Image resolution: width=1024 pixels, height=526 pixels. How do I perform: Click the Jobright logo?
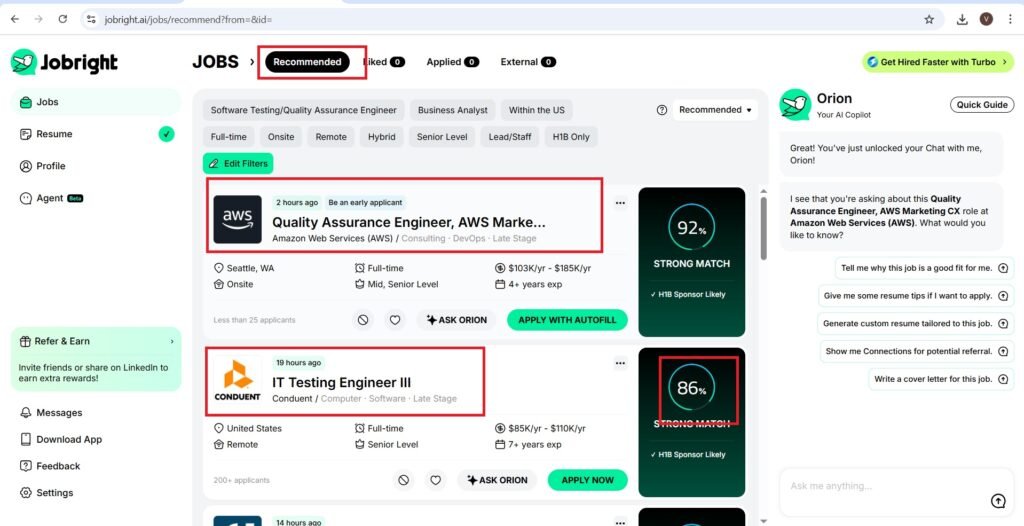tap(65, 62)
